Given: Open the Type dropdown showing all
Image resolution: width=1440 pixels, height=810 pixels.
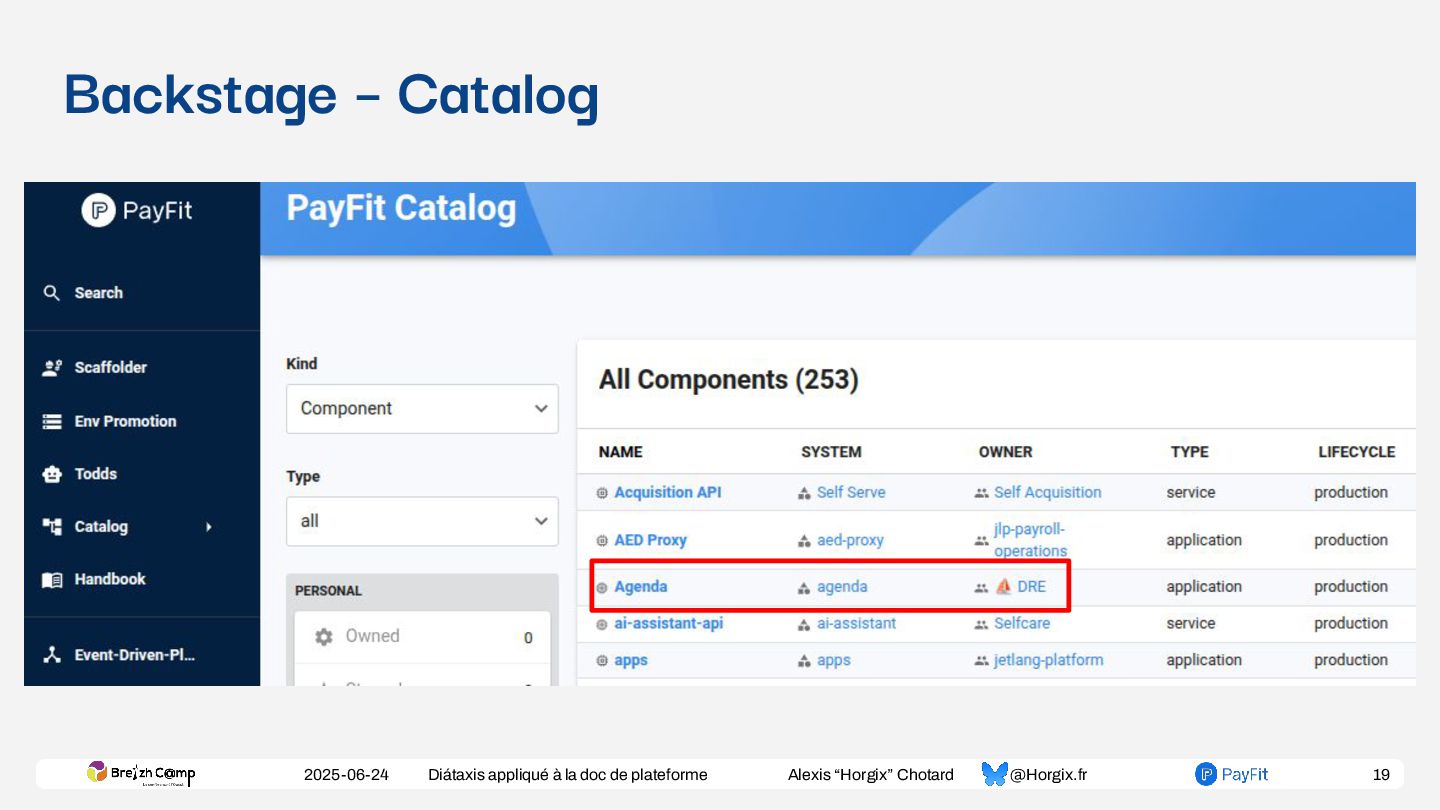Looking at the screenshot, I should point(422,521).
